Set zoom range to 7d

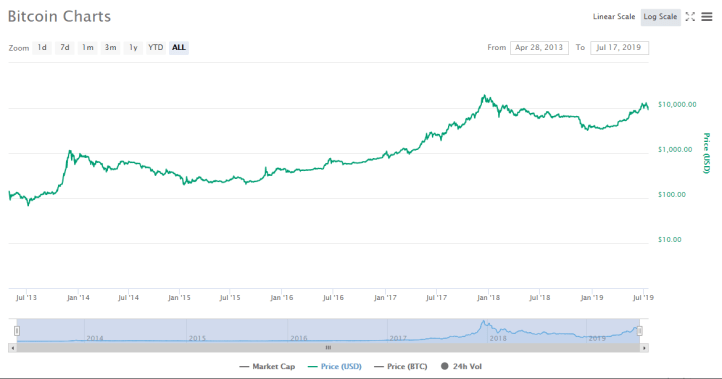(64, 47)
